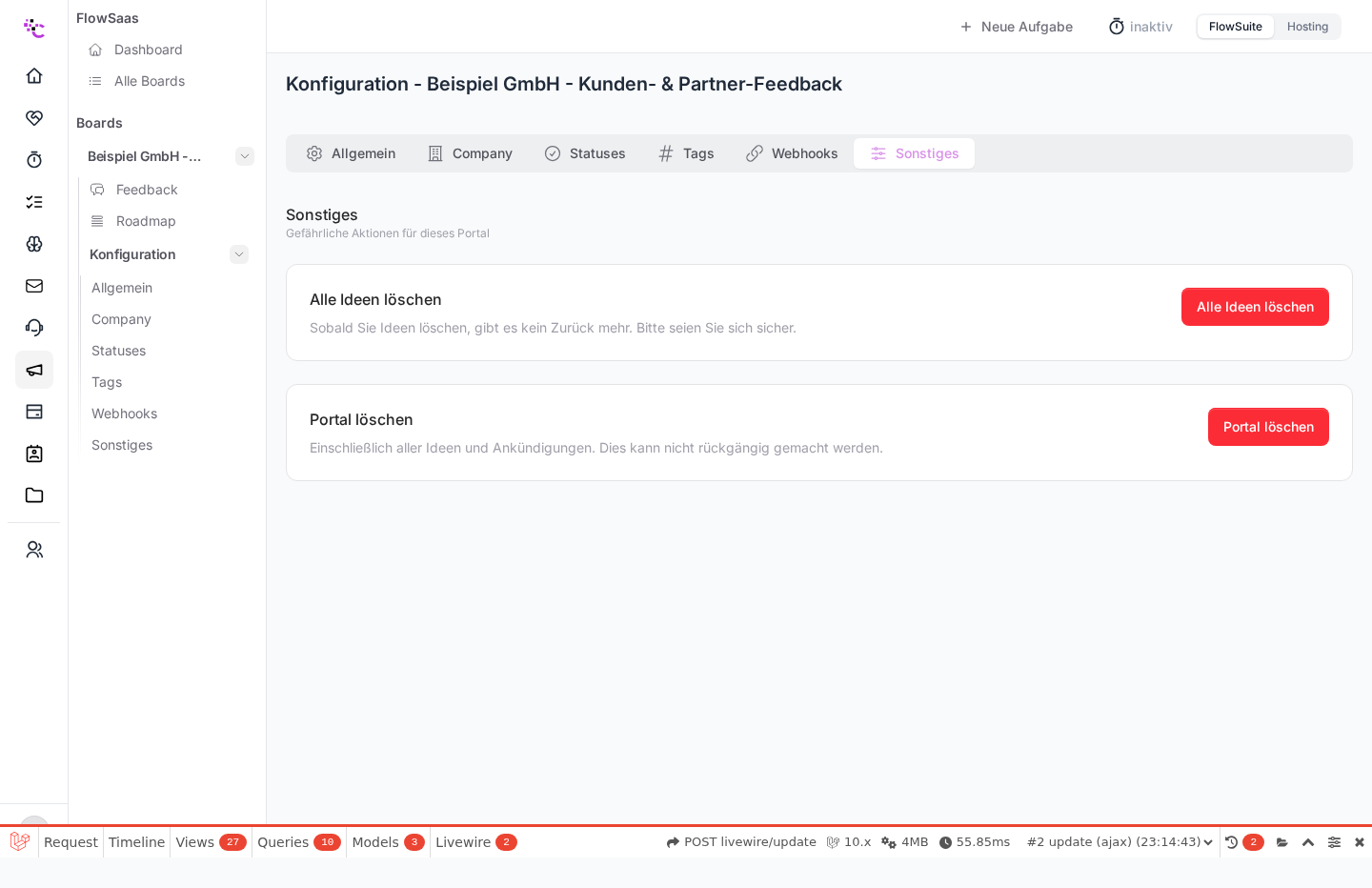Open the headset support icon
Screen dimensions: 1372x888
[x=34, y=327]
